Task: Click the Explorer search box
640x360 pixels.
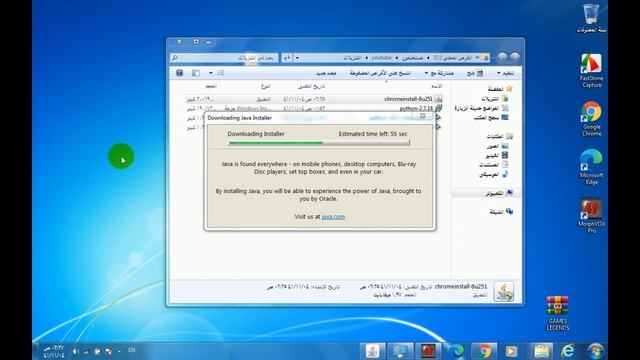Action: coord(224,58)
